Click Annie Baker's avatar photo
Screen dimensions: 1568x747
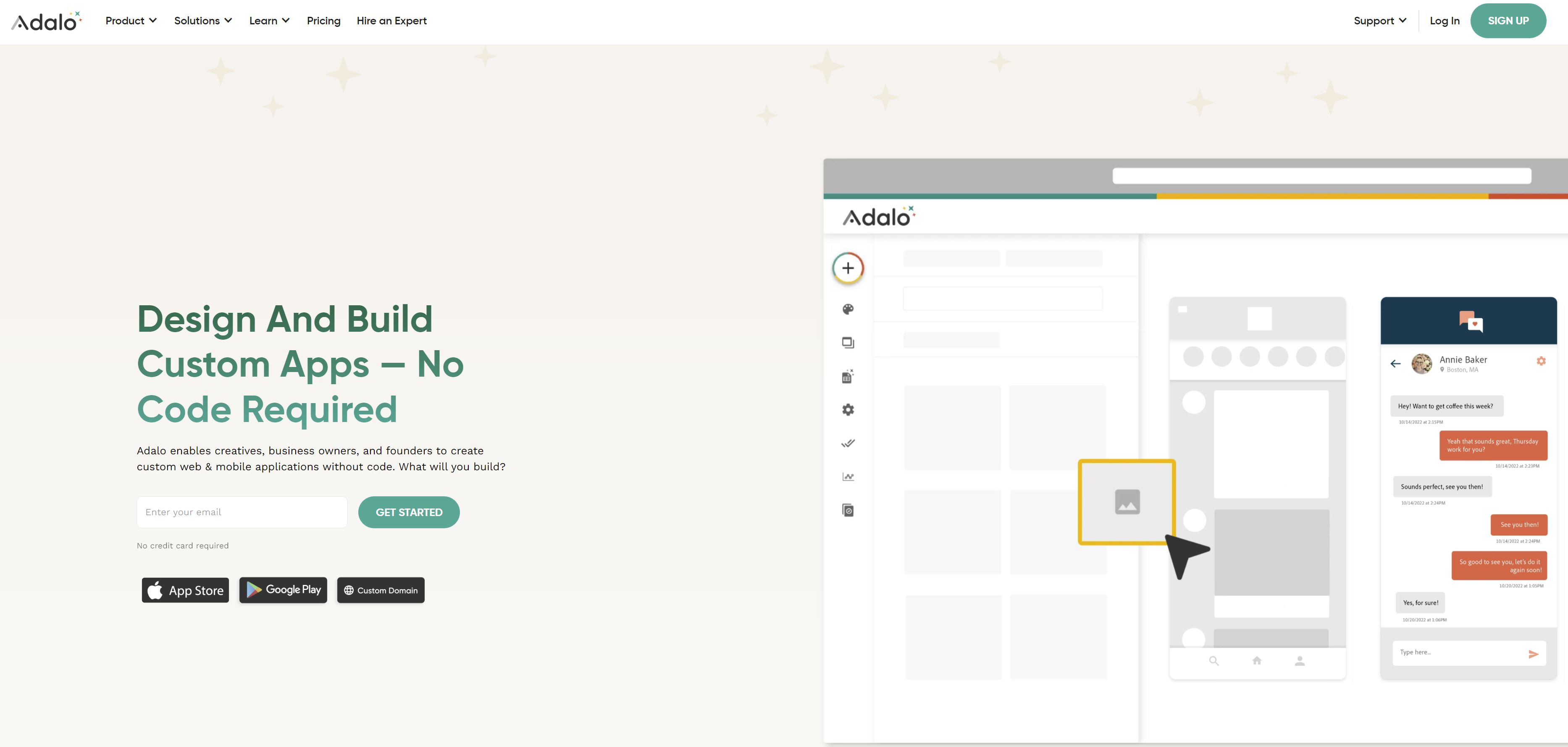point(1422,364)
